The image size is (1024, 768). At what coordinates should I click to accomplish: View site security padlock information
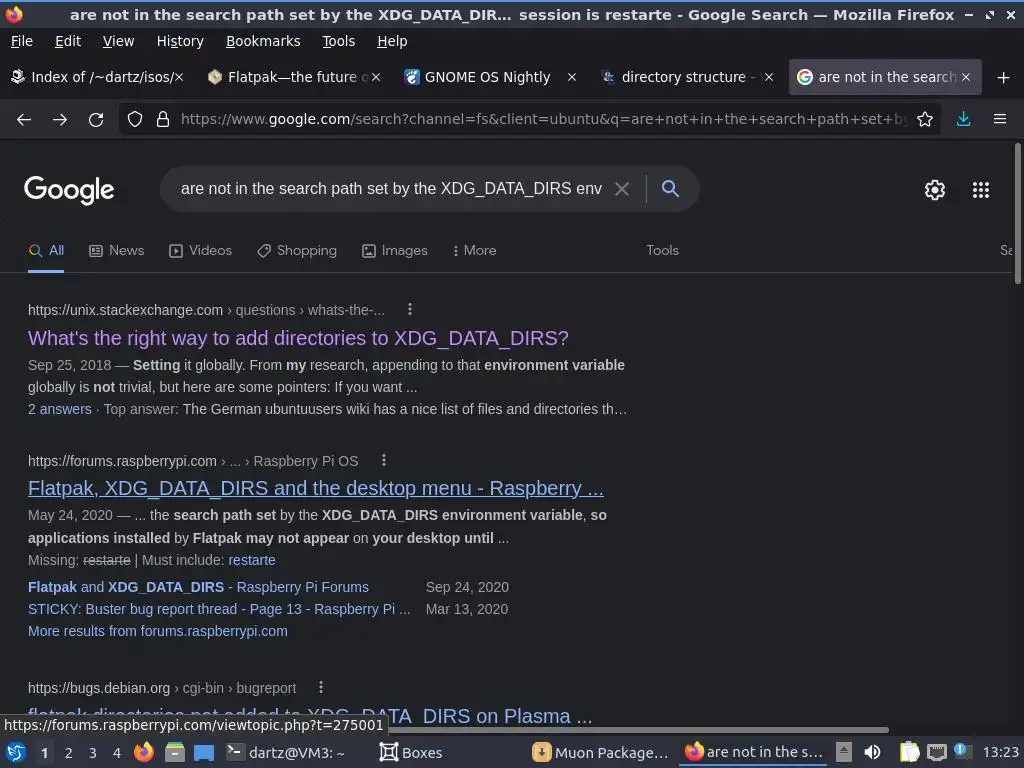(x=163, y=120)
